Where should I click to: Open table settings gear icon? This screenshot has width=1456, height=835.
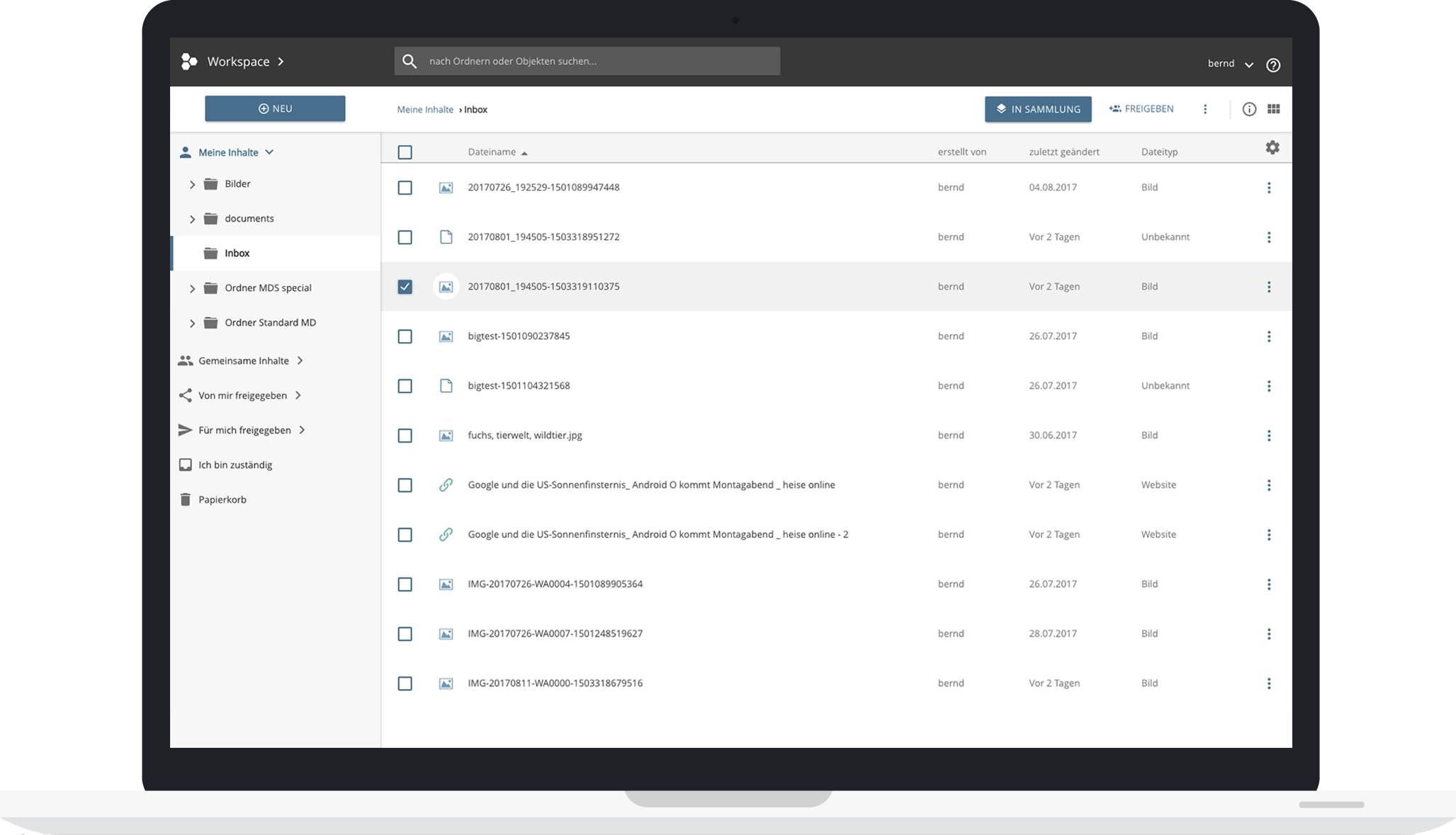[1272, 147]
